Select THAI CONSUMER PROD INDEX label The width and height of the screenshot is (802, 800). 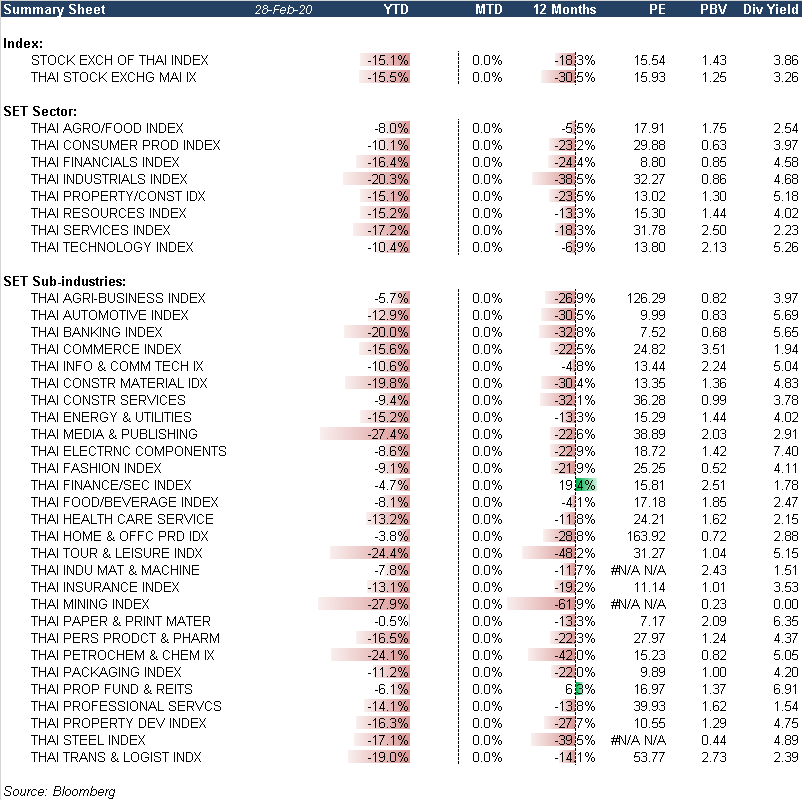click(x=125, y=145)
